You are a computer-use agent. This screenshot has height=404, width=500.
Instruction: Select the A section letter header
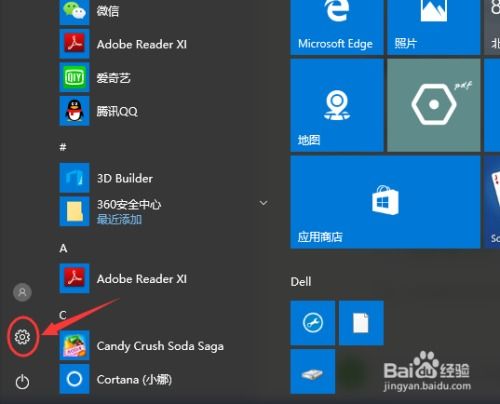63,248
